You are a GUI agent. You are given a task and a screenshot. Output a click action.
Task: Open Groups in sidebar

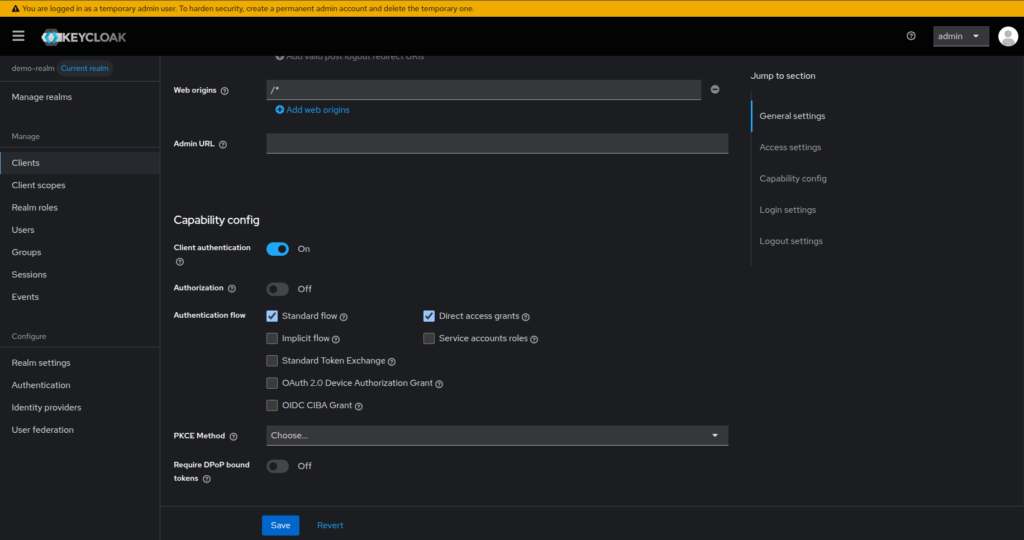coord(26,252)
